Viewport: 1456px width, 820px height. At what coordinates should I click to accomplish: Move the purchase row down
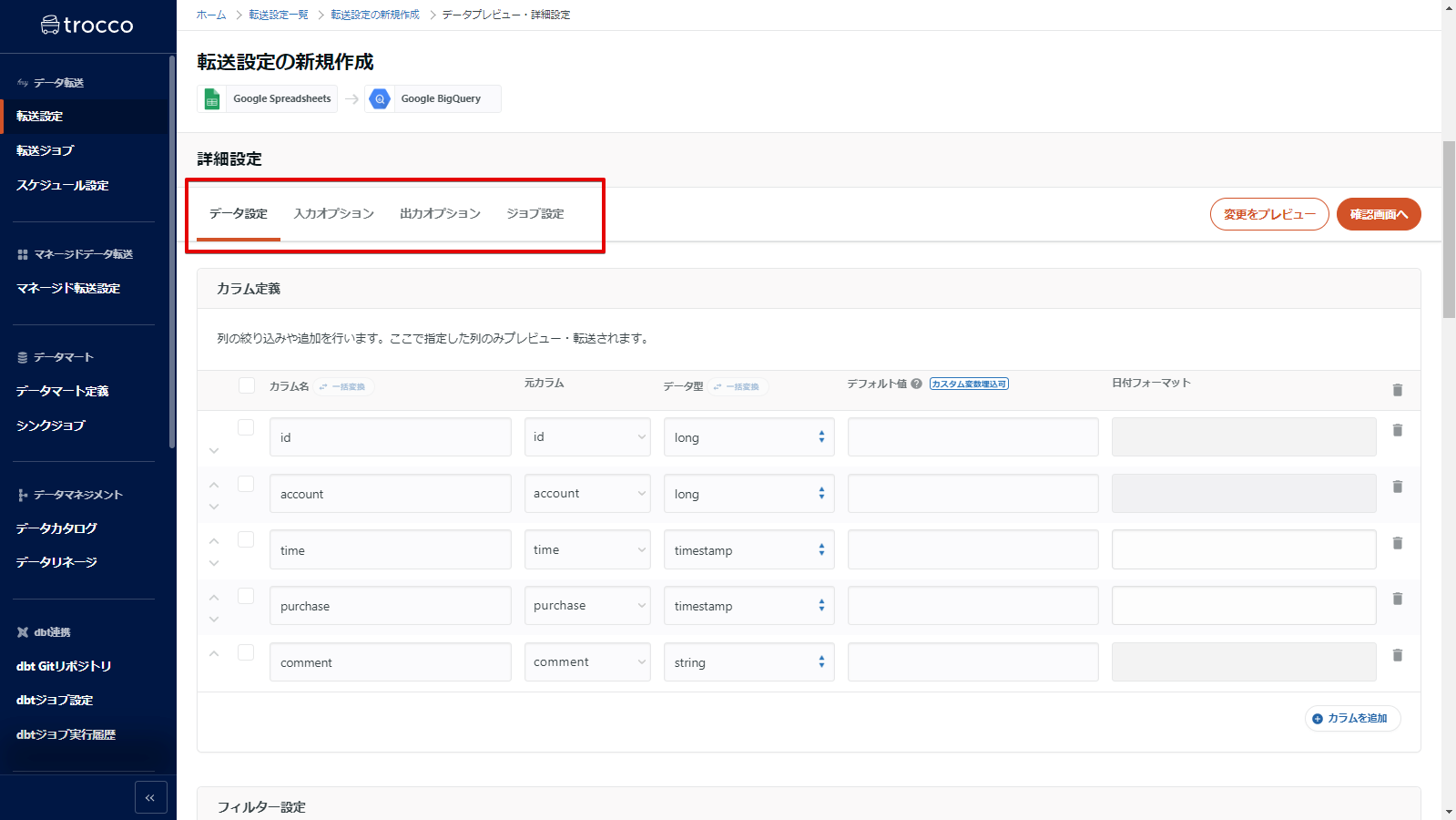(x=214, y=620)
